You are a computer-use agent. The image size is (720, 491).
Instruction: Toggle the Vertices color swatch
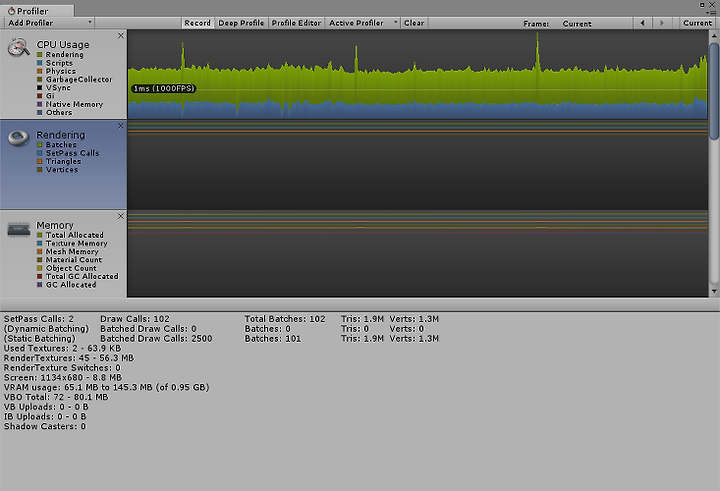pyautogui.click(x=39, y=169)
